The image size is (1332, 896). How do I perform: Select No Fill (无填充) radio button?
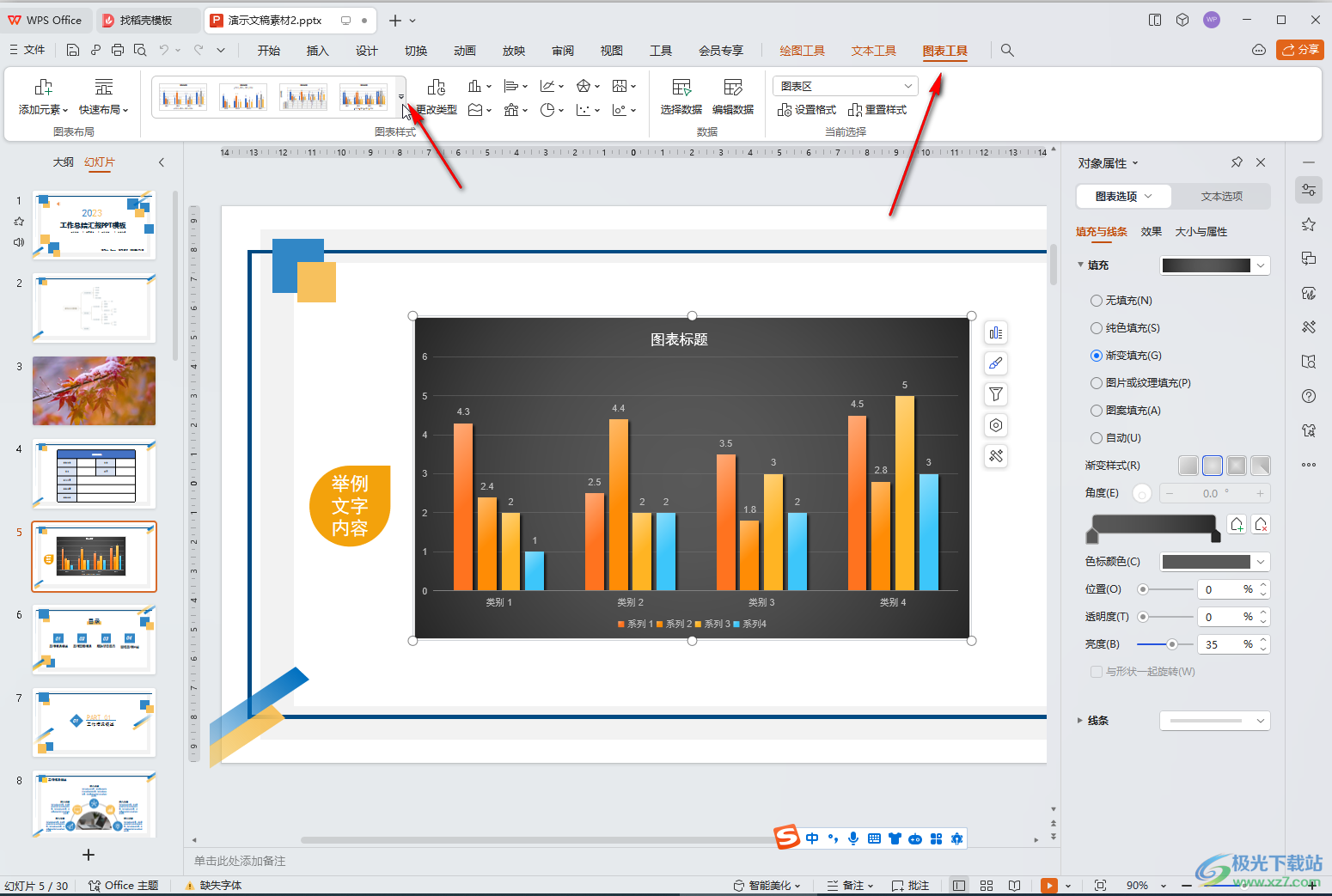(1097, 301)
